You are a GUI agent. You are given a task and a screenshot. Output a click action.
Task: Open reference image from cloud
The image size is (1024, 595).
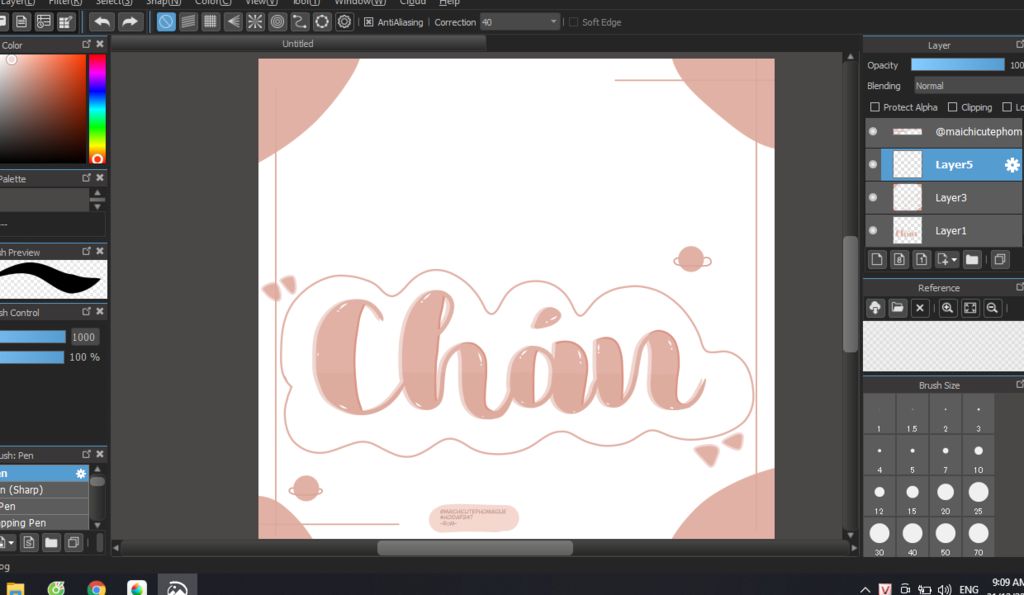(875, 308)
